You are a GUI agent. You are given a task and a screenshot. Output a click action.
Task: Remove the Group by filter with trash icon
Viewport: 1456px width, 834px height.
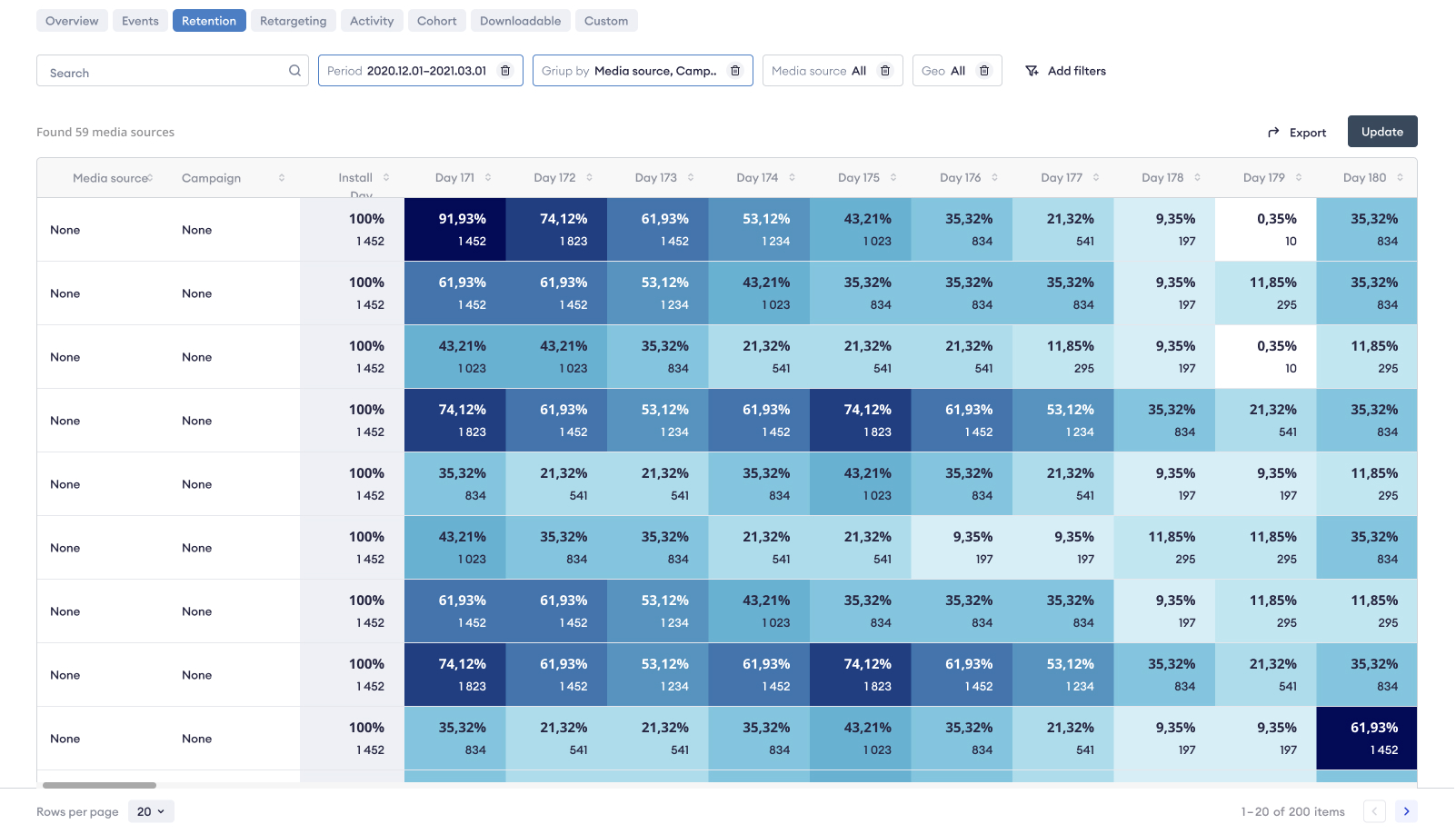pyautogui.click(x=735, y=71)
